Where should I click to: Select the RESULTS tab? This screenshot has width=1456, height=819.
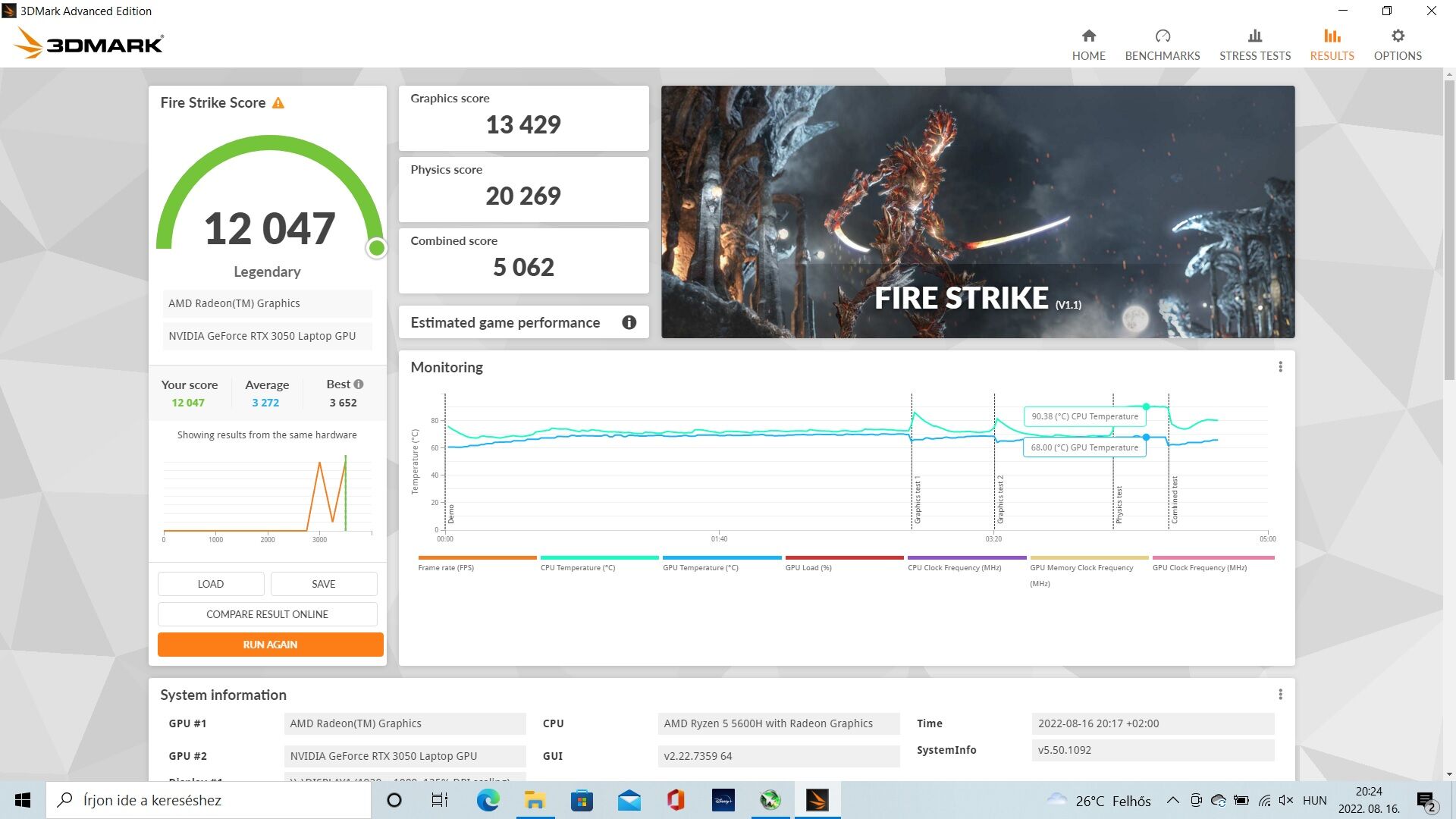click(x=1332, y=45)
